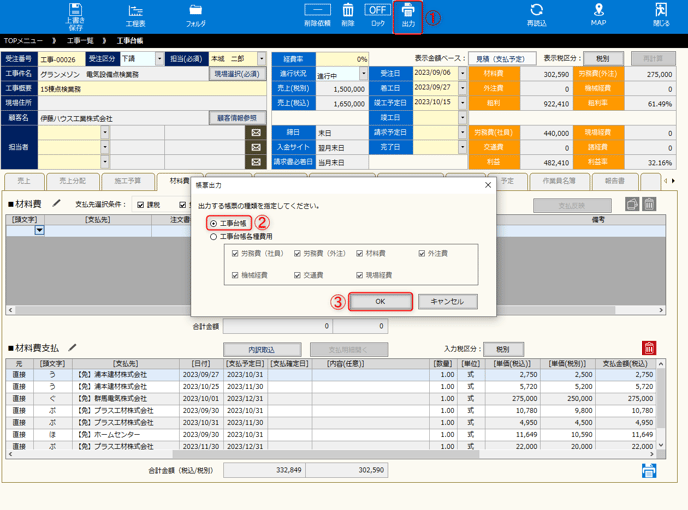Click the 顧客情報参照 button

point(237,118)
